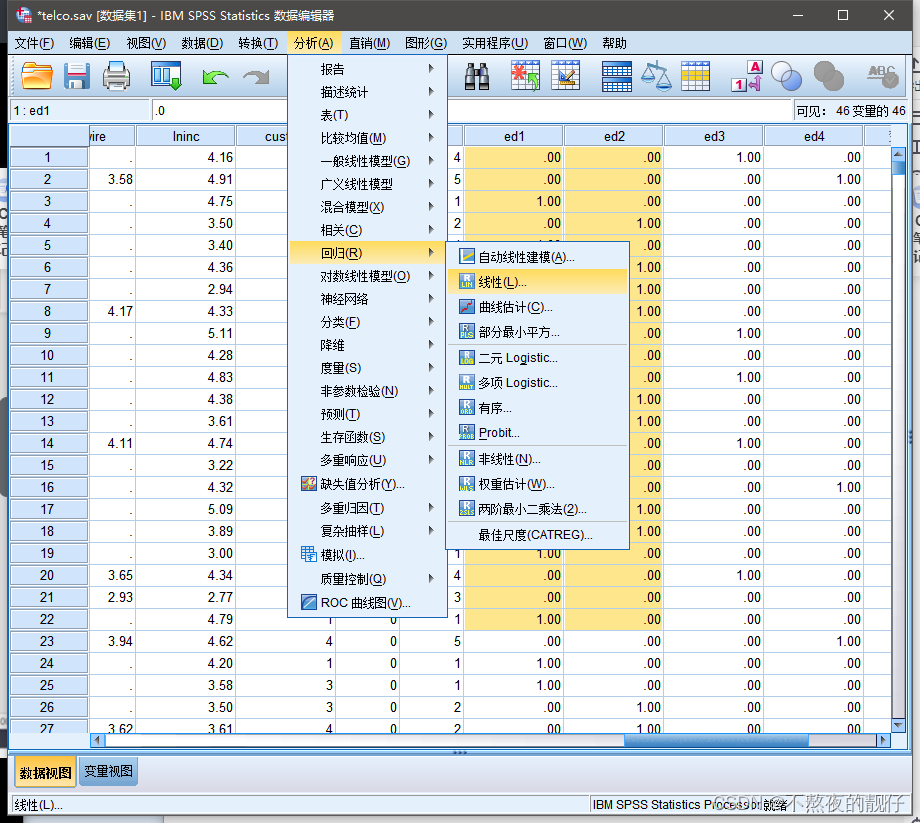Expand 广义线性模型 submenu
The width and height of the screenshot is (920, 823).
pos(367,184)
